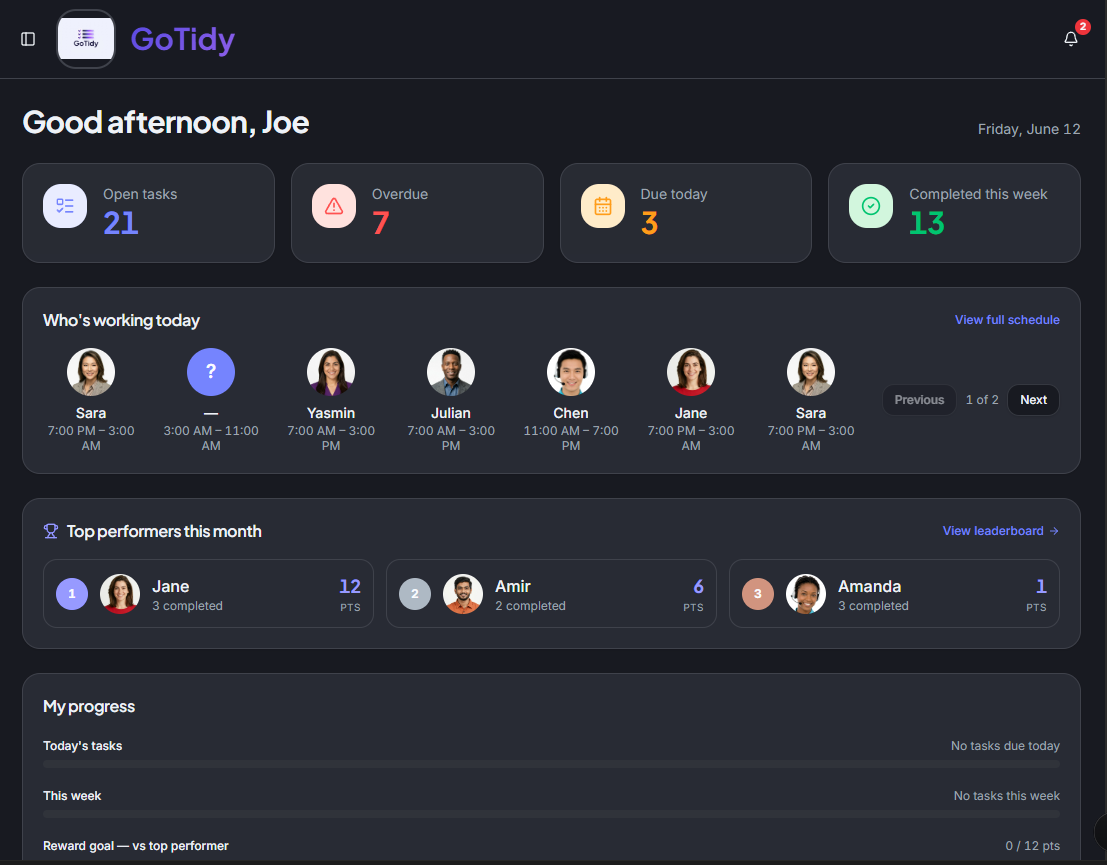Click the Previous page button
This screenshot has height=865, width=1107.
point(919,400)
